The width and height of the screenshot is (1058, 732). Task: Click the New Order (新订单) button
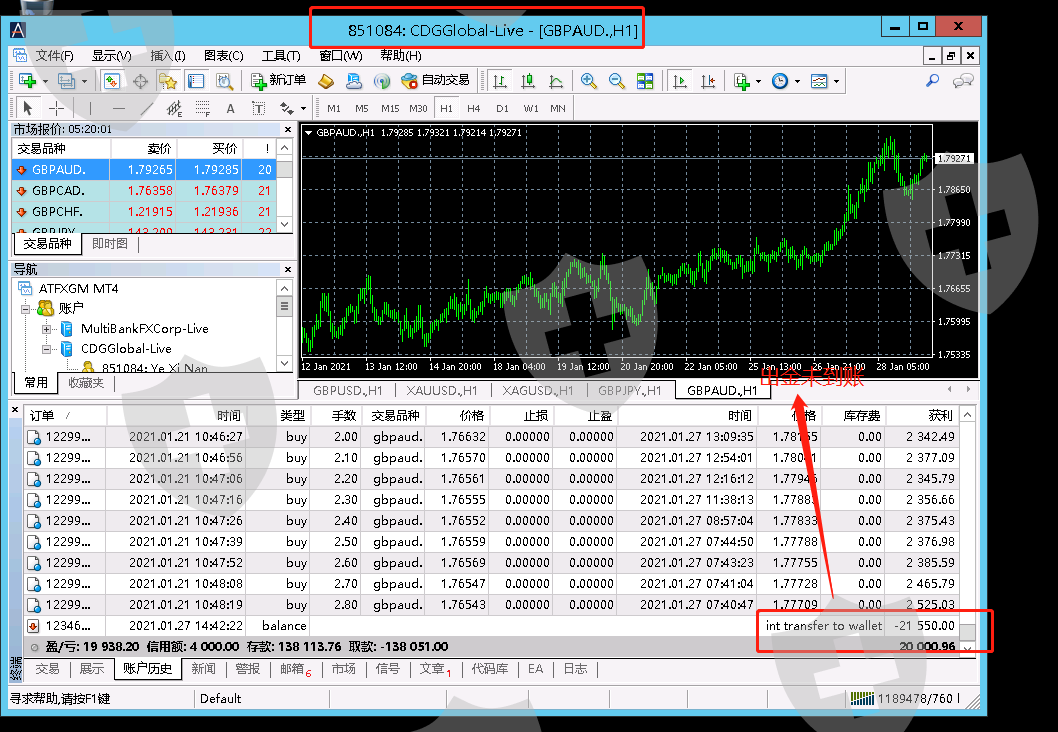coord(279,81)
